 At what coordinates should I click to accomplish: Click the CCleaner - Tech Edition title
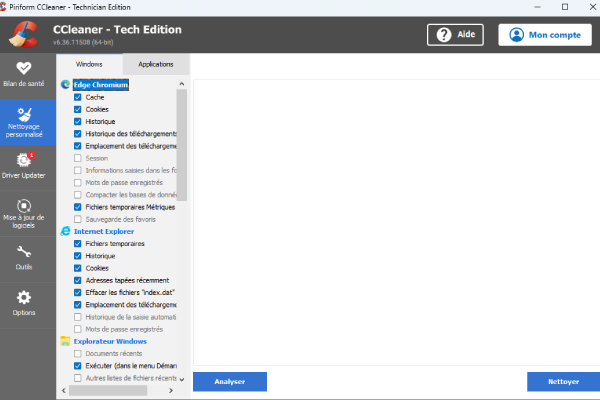(x=117, y=29)
